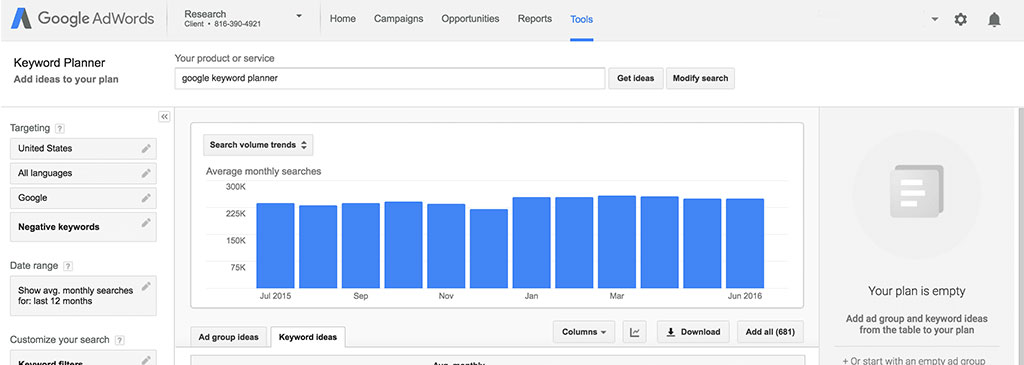
Task: Switch to Keyword ideas tab
Action: [308, 337]
